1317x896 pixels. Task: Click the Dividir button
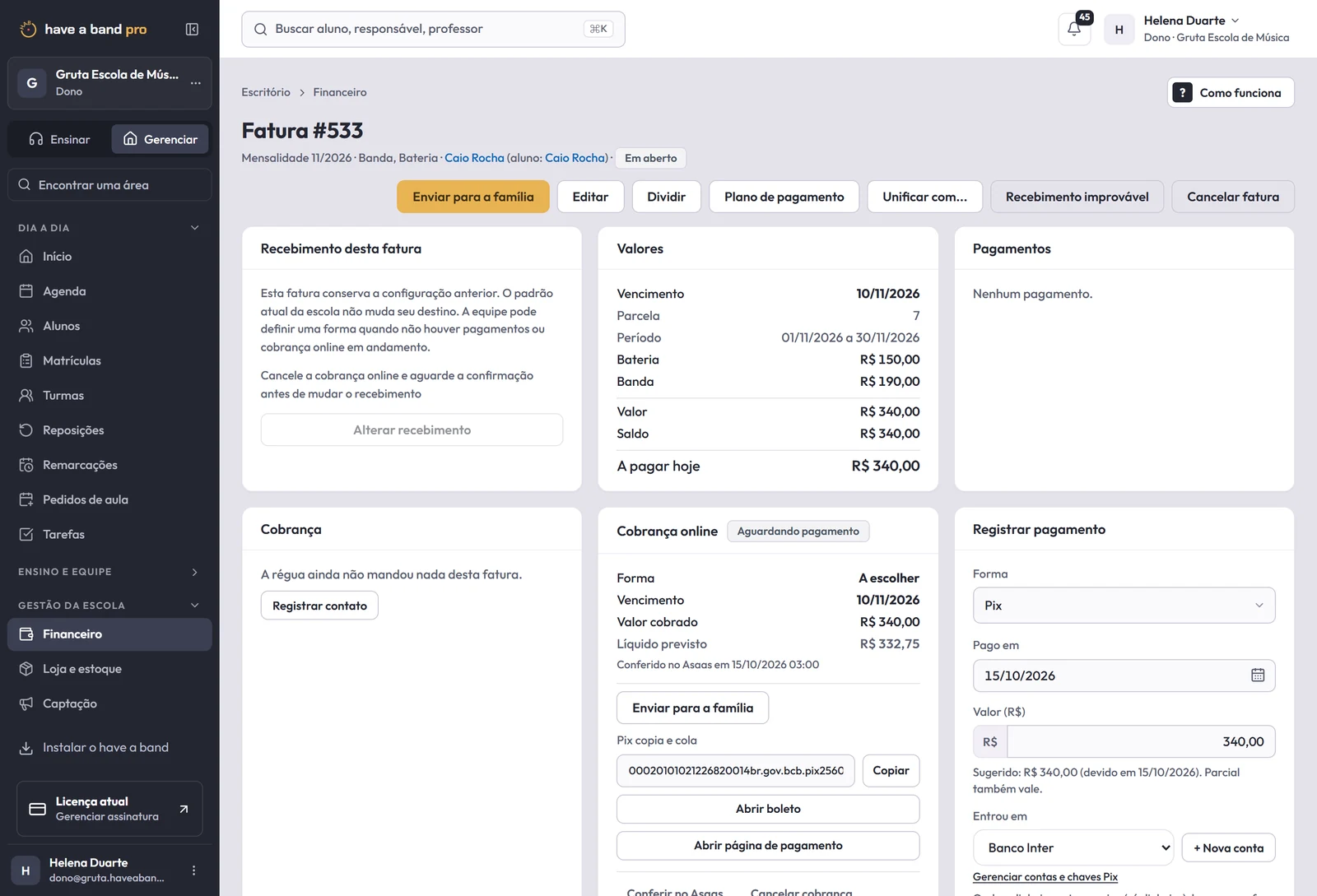(x=666, y=197)
